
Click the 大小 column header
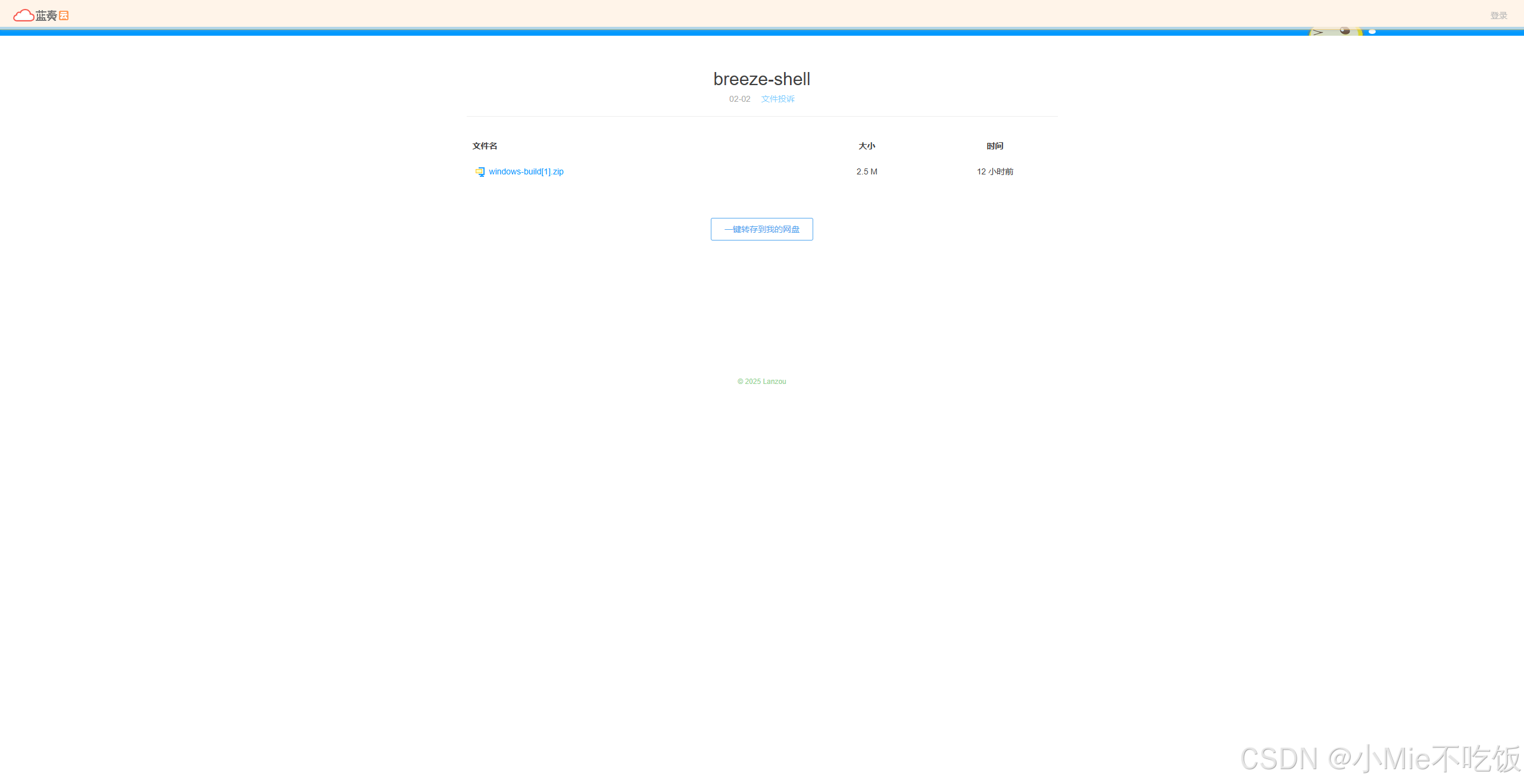pos(867,146)
